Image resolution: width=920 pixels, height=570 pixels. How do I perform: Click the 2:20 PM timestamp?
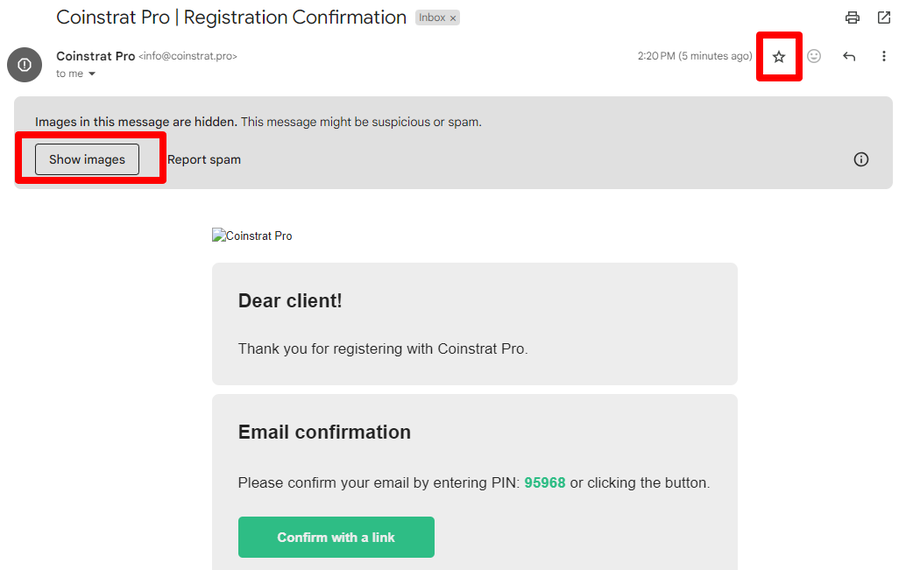694,57
